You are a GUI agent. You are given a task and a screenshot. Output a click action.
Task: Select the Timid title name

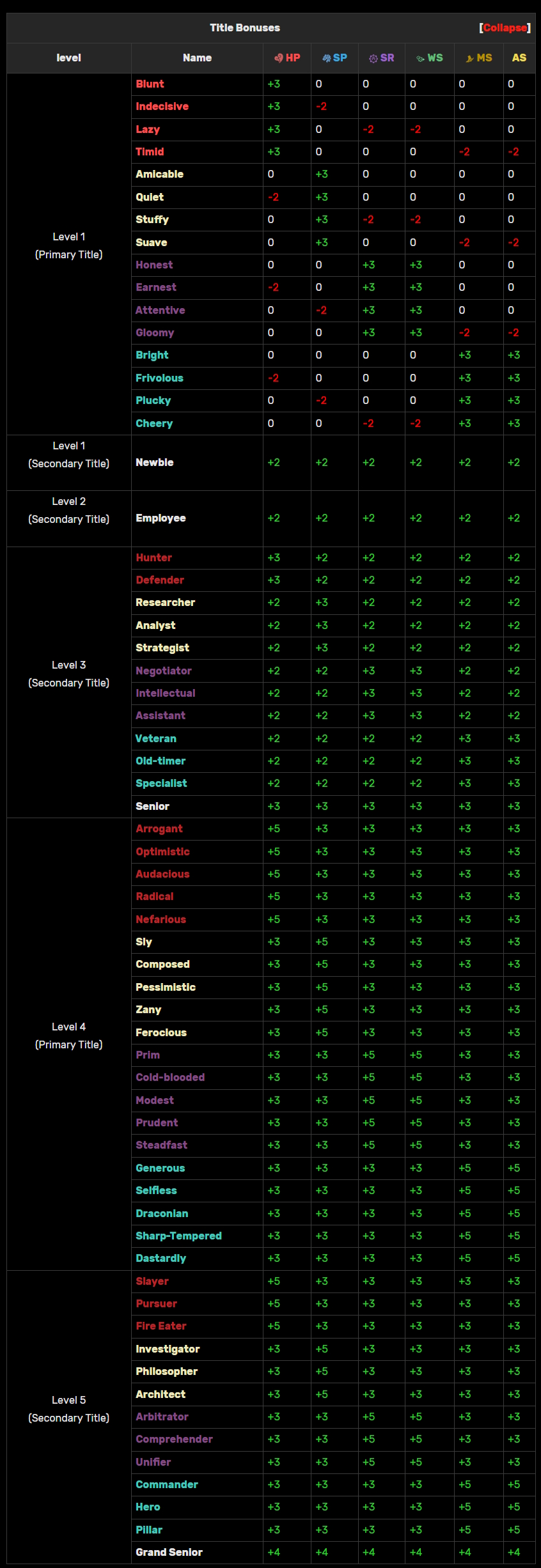tap(150, 152)
